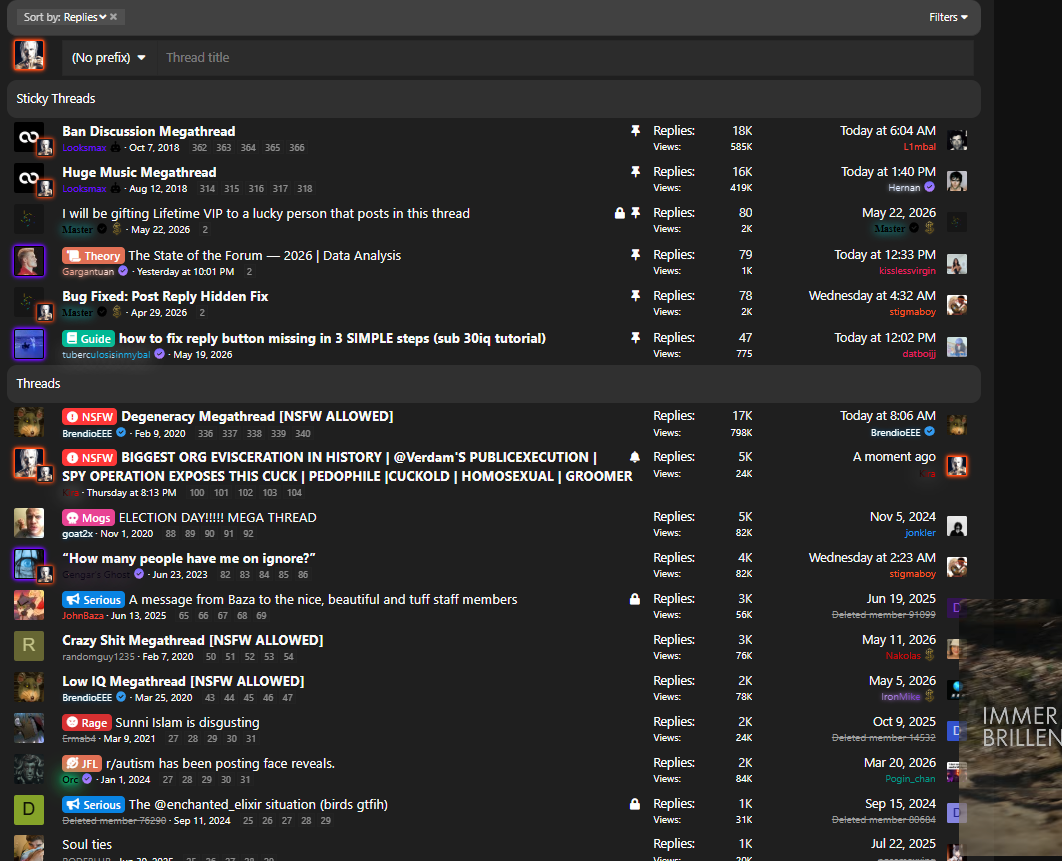Screen dimensions: 1062x861
Task: Open the Soul ties thread
Action: click(x=87, y=845)
